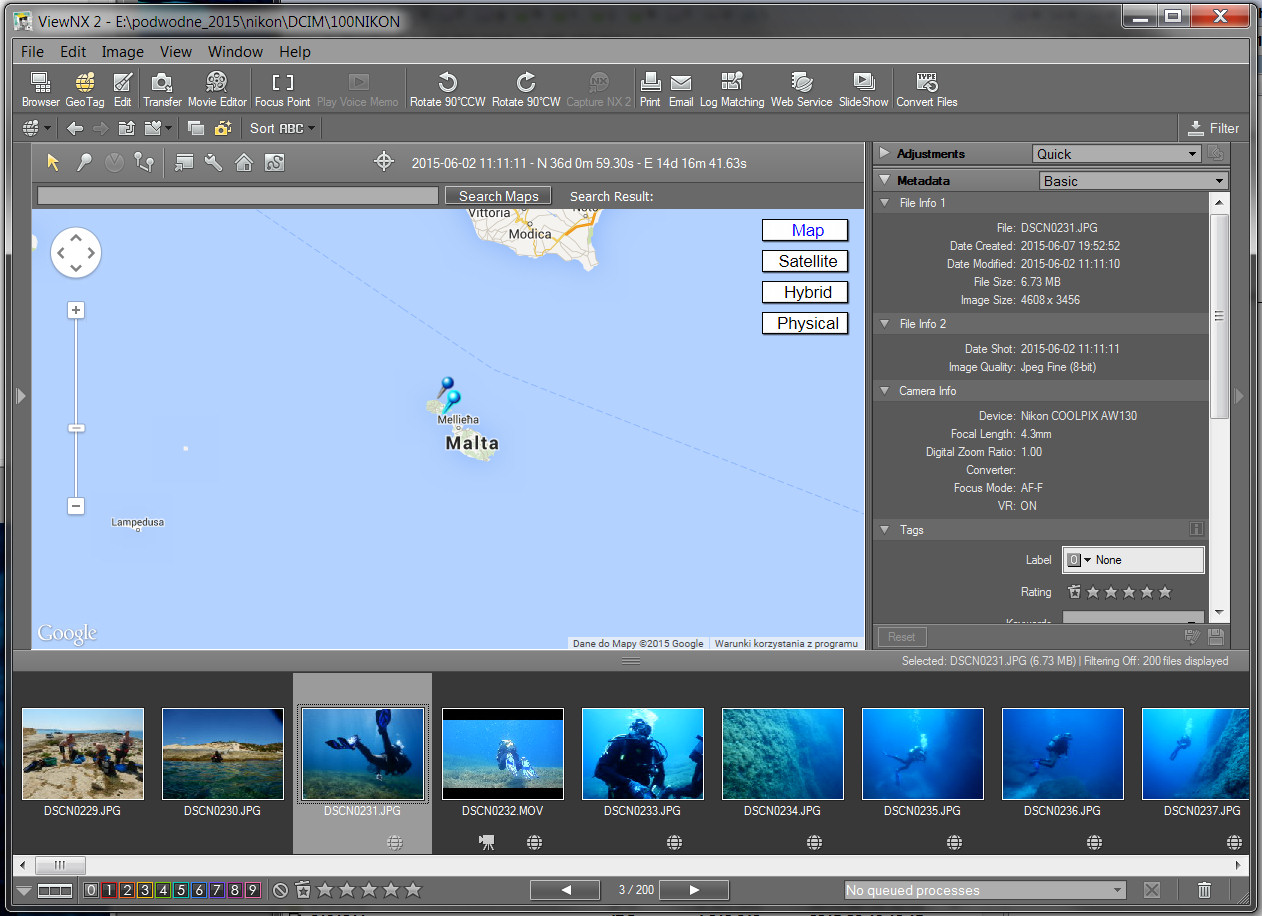Screen dimensions: 1262x916
Task: Open the File menu
Action: pos(32,52)
